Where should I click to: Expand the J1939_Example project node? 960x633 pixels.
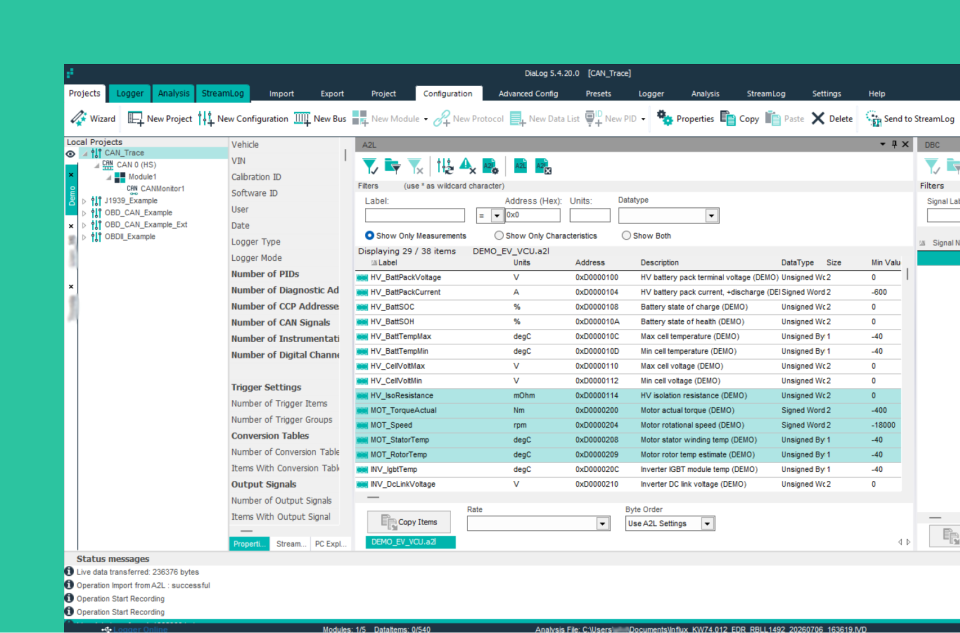coord(84,201)
